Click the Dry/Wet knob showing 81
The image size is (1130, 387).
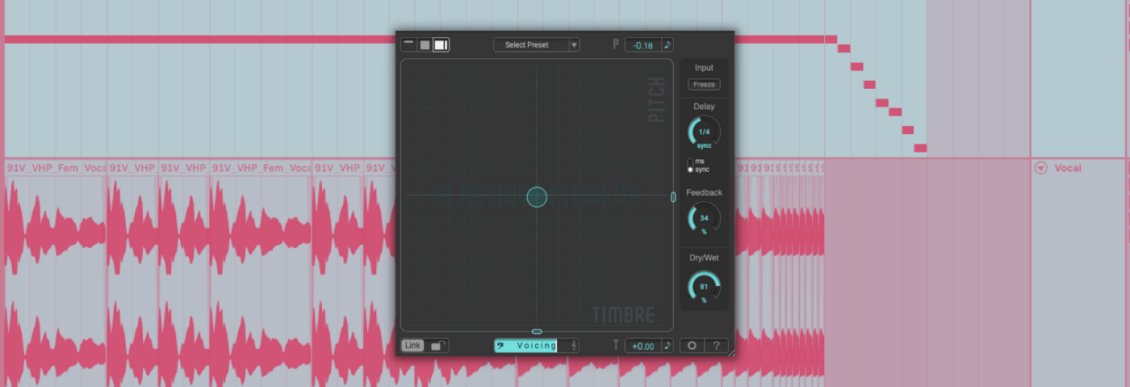pos(704,286)
